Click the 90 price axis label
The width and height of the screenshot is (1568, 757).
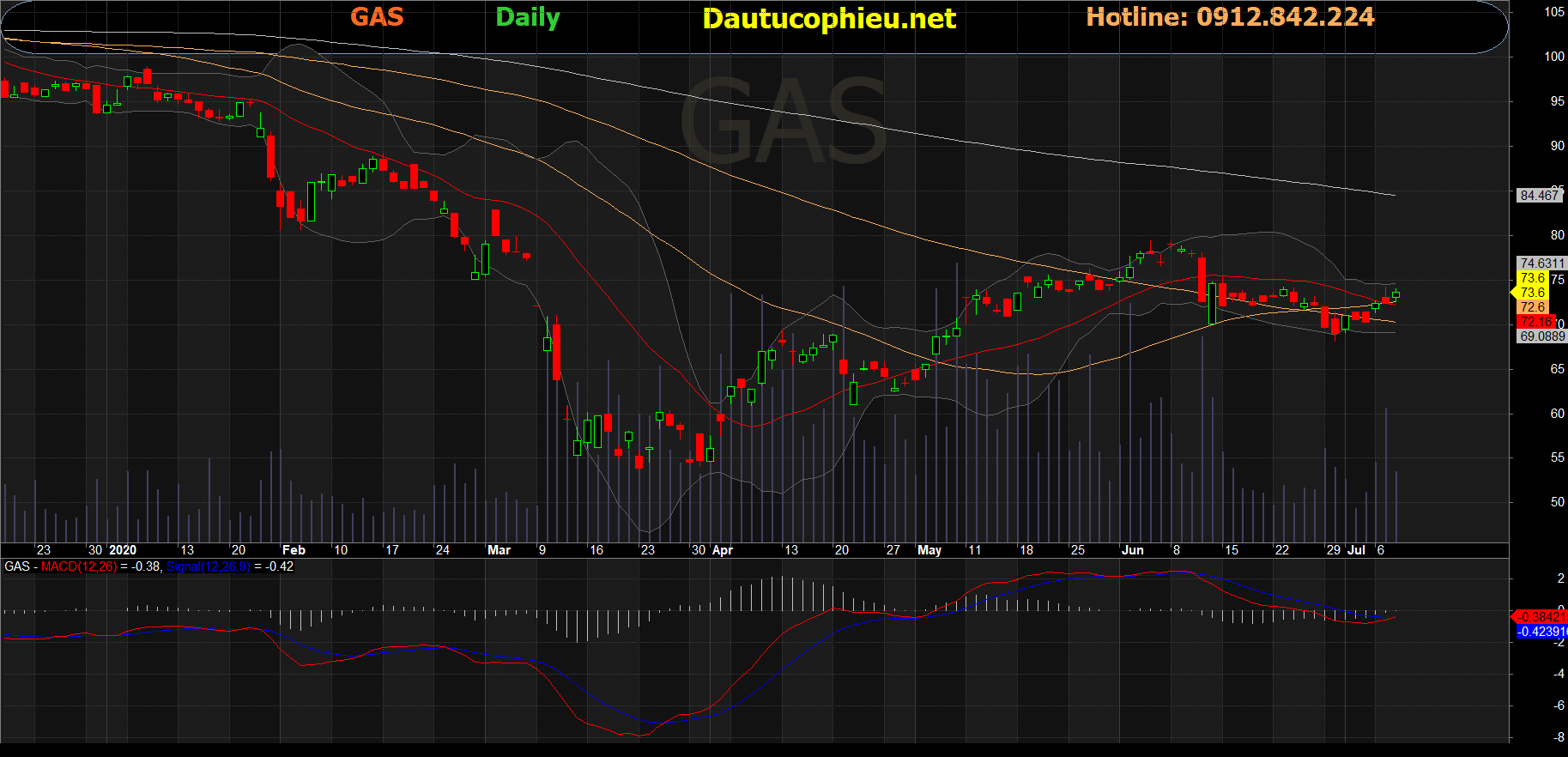(x=1558, y=146)
